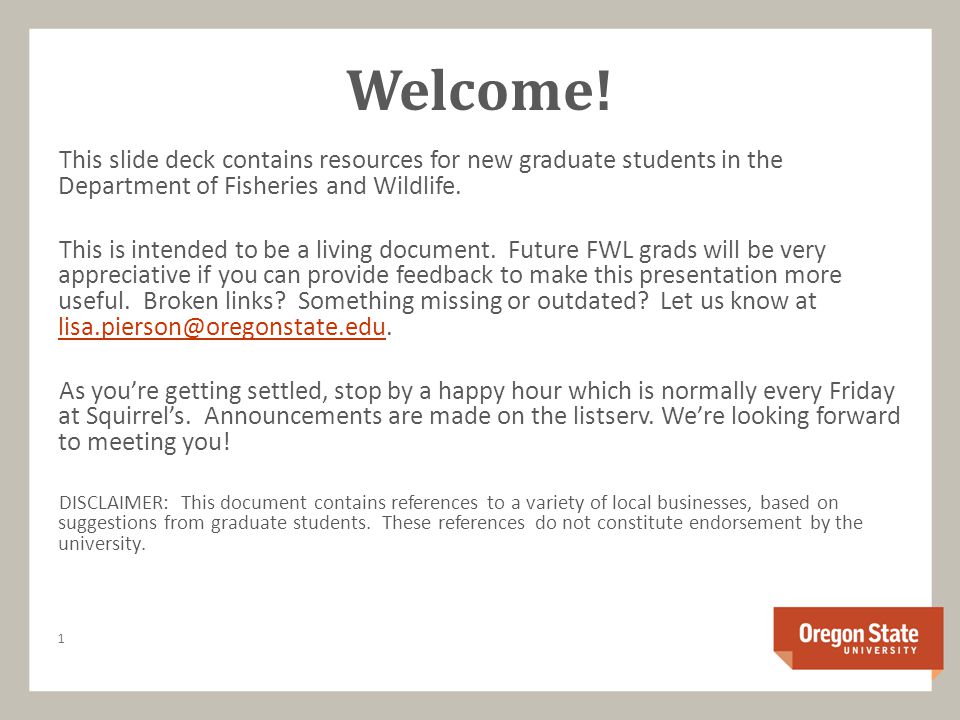
Task: Click the 'living document' paragraph text
Action: pyautogui.click(x=449, y=288)
